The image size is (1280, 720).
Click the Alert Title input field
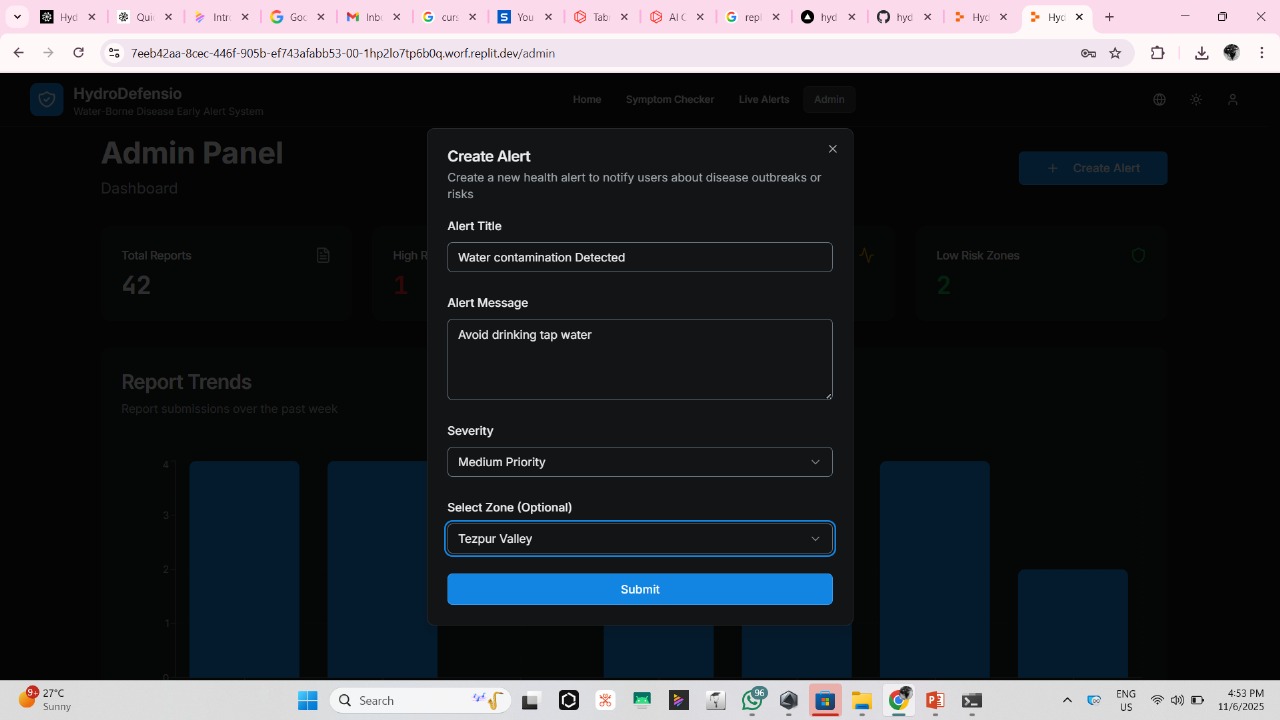click(x=639, y=257)
